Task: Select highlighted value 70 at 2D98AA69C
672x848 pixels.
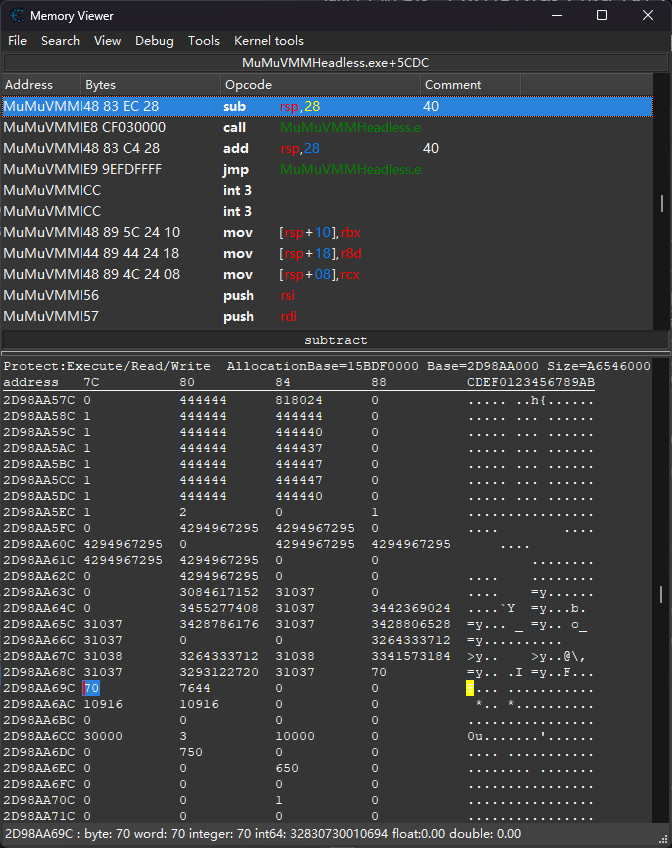Action: 91,688
